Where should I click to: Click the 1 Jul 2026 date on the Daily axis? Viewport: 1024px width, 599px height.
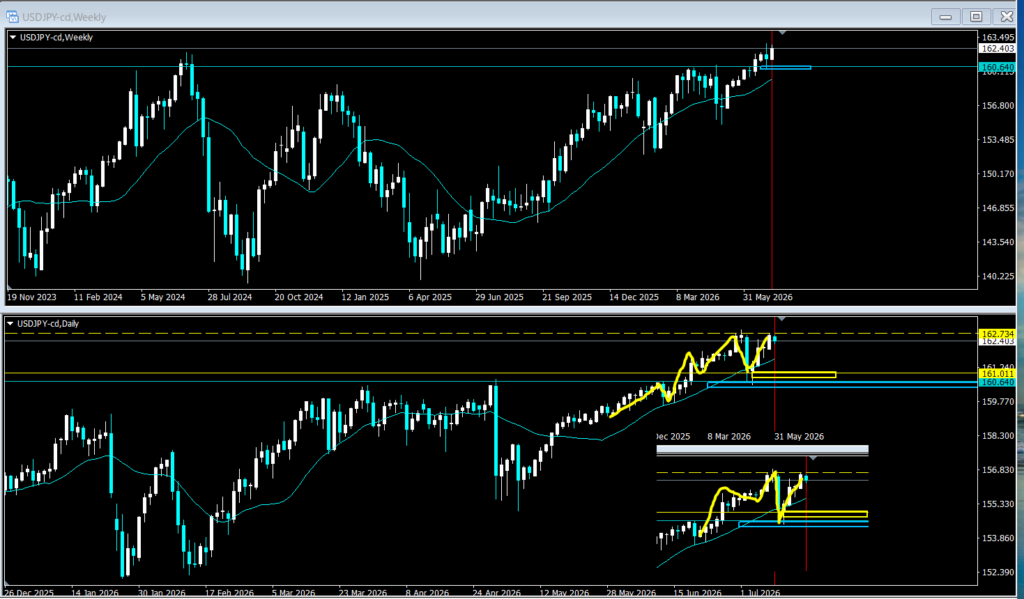pyautogui.click(x=760, y=593)
